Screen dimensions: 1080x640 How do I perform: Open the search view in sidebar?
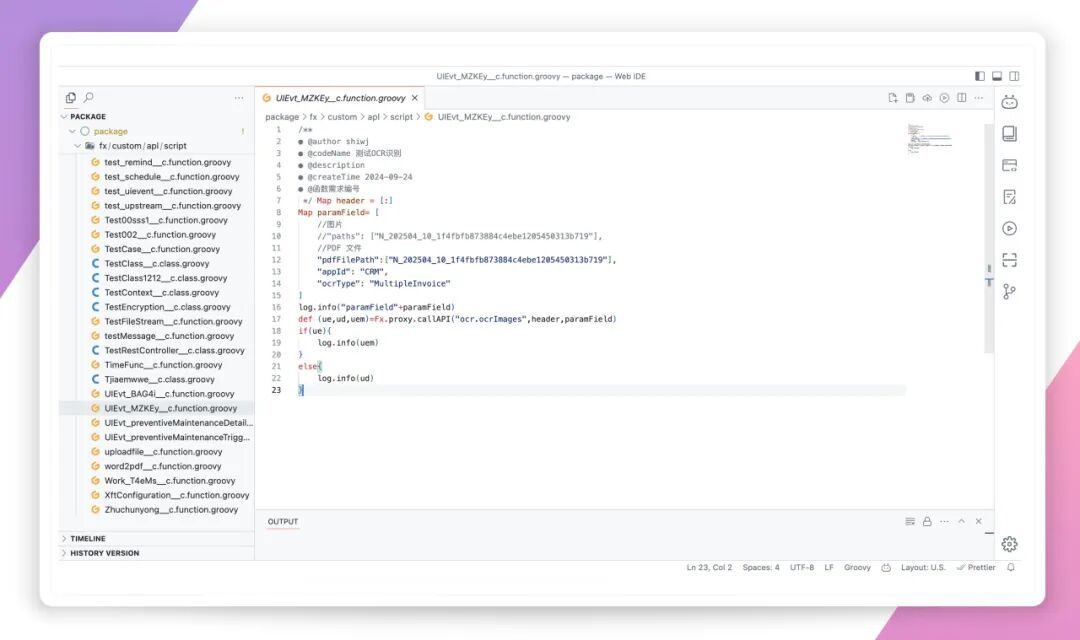[88, 98]
